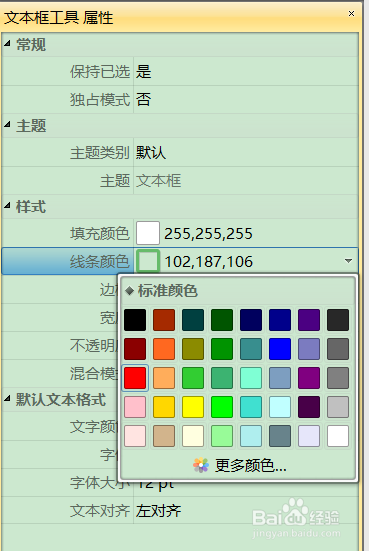Screen dimensions: 369x551
Task: Pick the black swatch in the palette
Action: point(135,320)
